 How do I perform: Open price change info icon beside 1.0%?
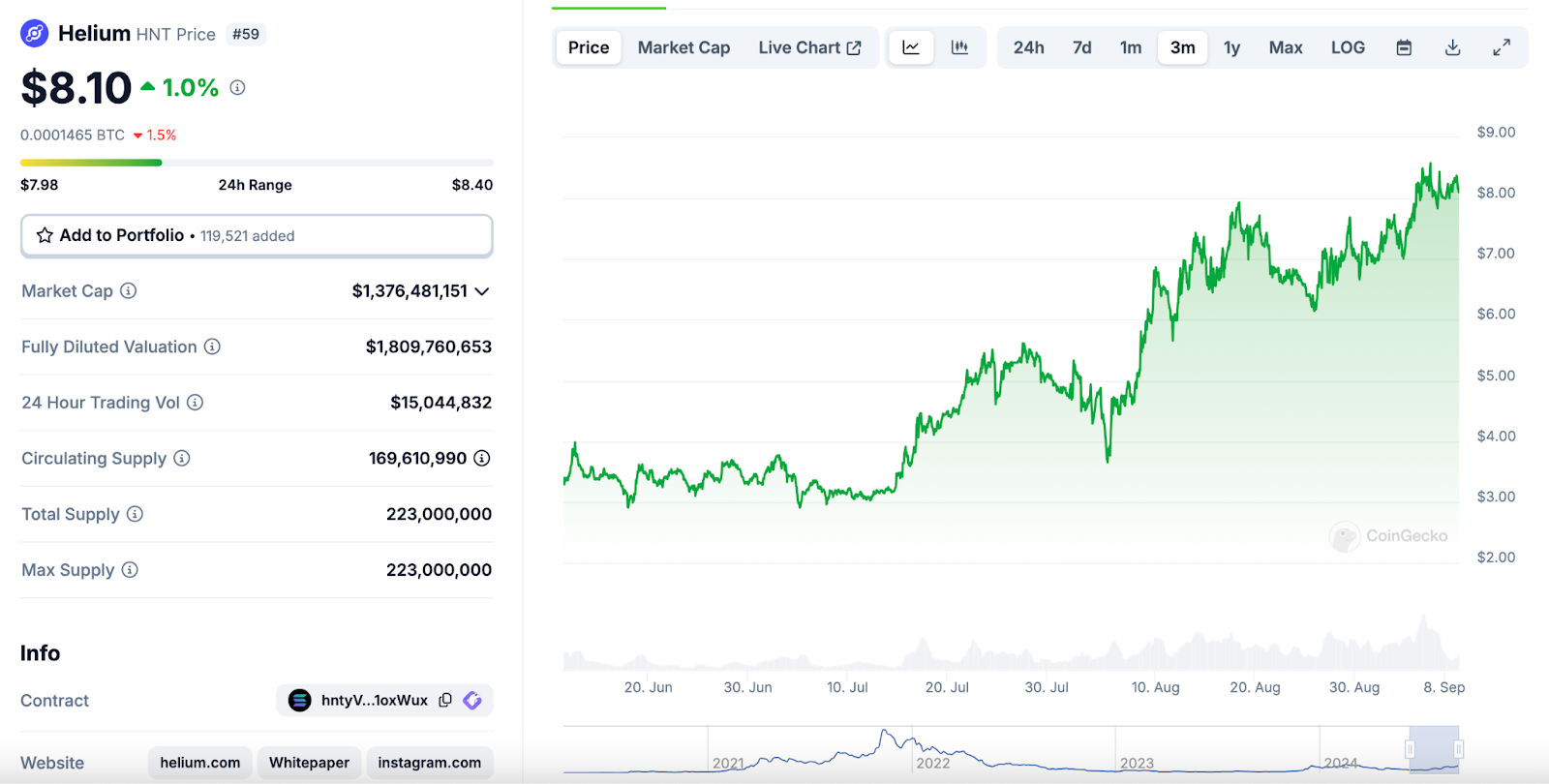point(237,87)
